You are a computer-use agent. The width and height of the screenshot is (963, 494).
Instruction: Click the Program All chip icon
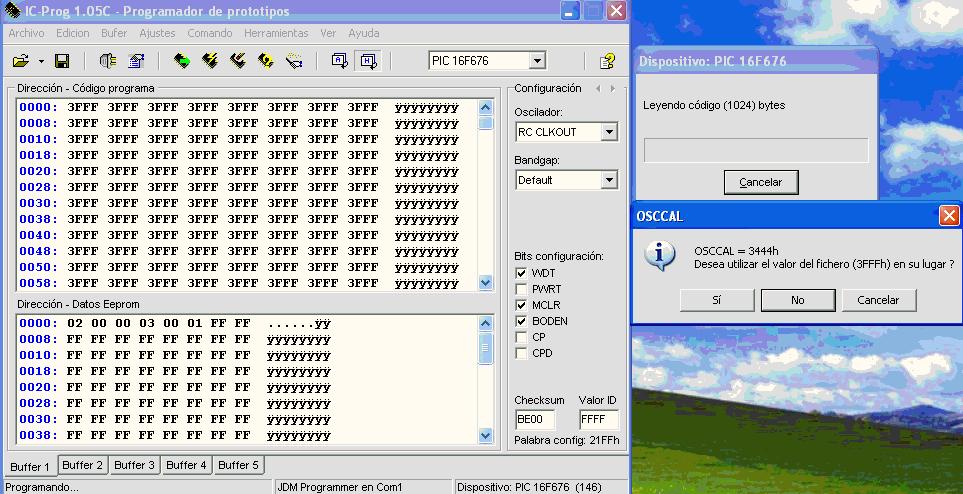click(x=210, y=61)
